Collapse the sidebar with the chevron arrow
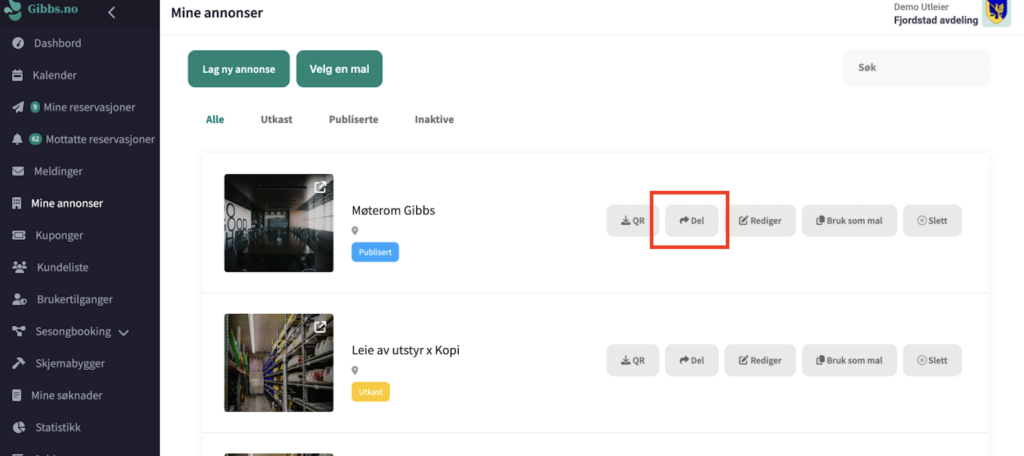Screen dimensions: 1024x456 (111, 13)
